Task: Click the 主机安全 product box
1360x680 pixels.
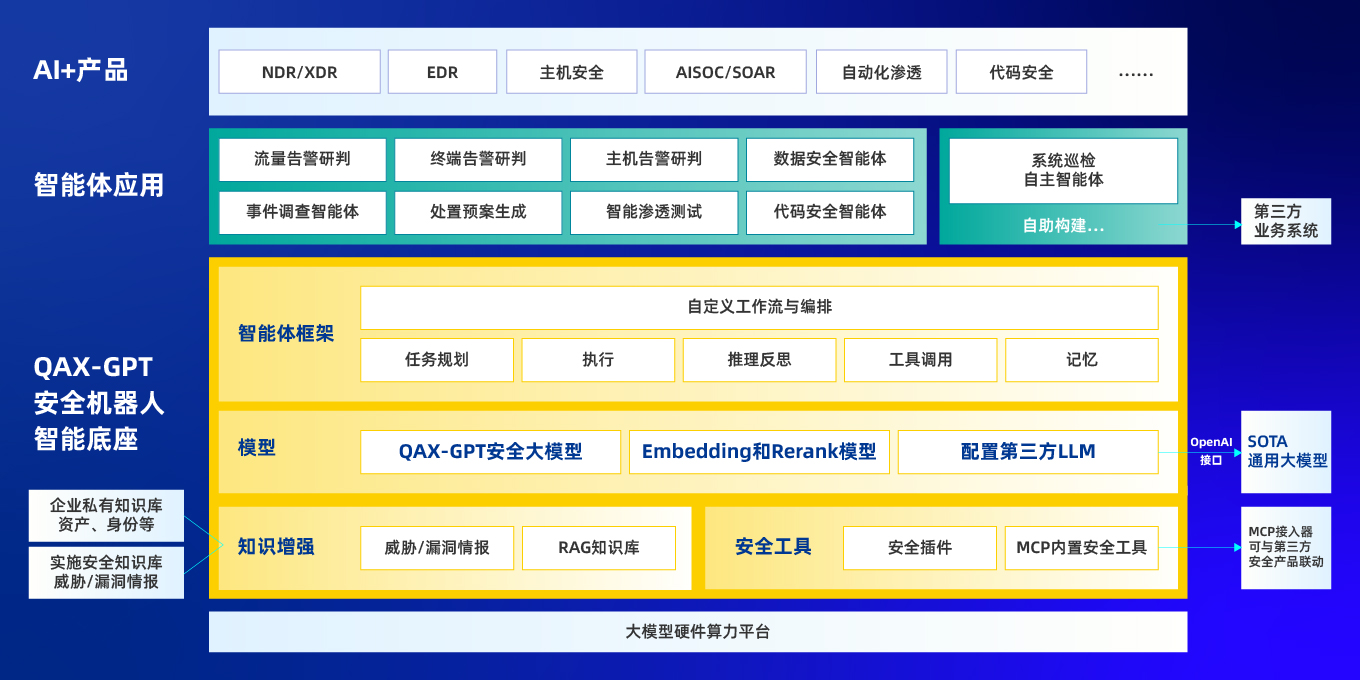Action: click(x=572, y=72)
